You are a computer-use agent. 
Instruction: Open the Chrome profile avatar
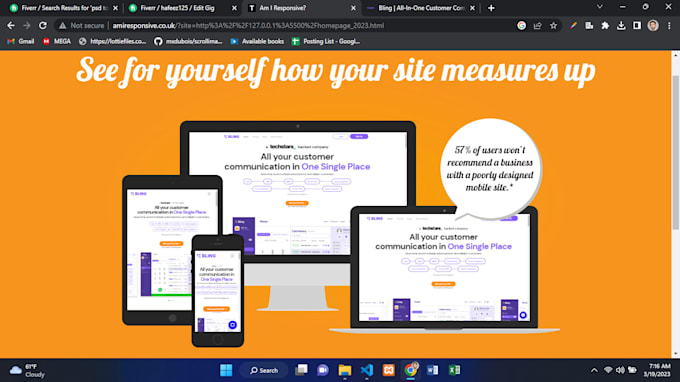653,26
